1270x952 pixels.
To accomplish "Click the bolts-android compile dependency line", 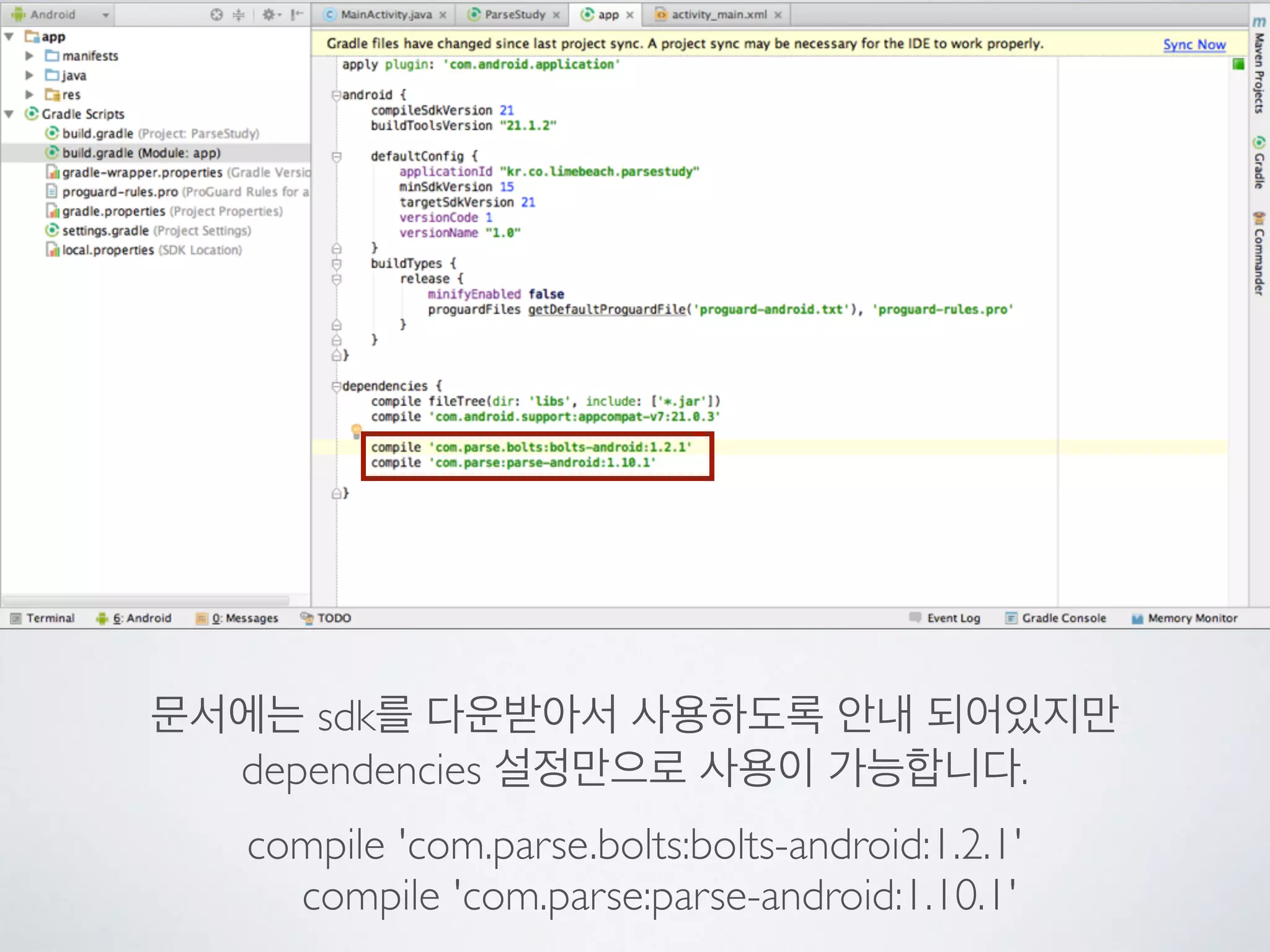I will pyautogui.click(x=532, y=447).
